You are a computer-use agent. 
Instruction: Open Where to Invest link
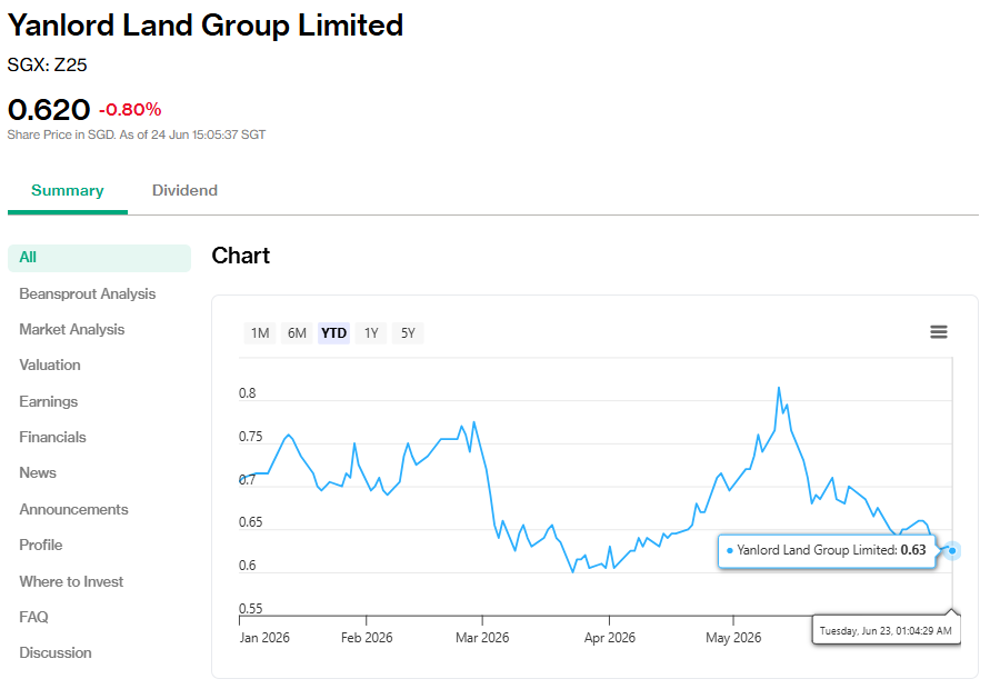[x=71, y=582]
